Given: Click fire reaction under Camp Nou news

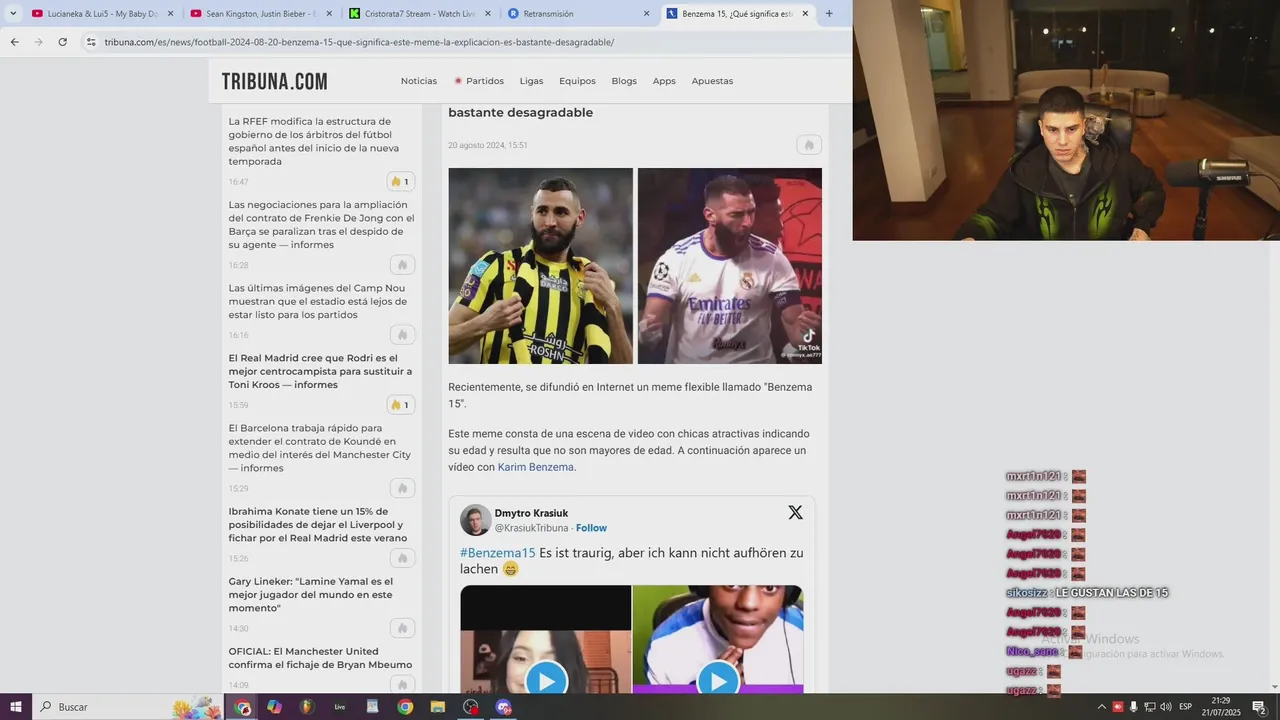Looking at the screenshot, I should (402, 335).
